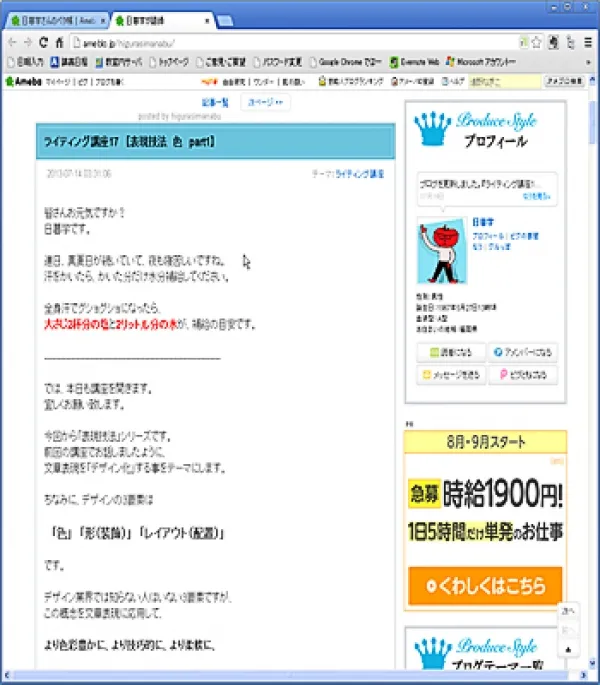Click the yellow Ameba search field
600x685 pixels.
coord(505,81)
